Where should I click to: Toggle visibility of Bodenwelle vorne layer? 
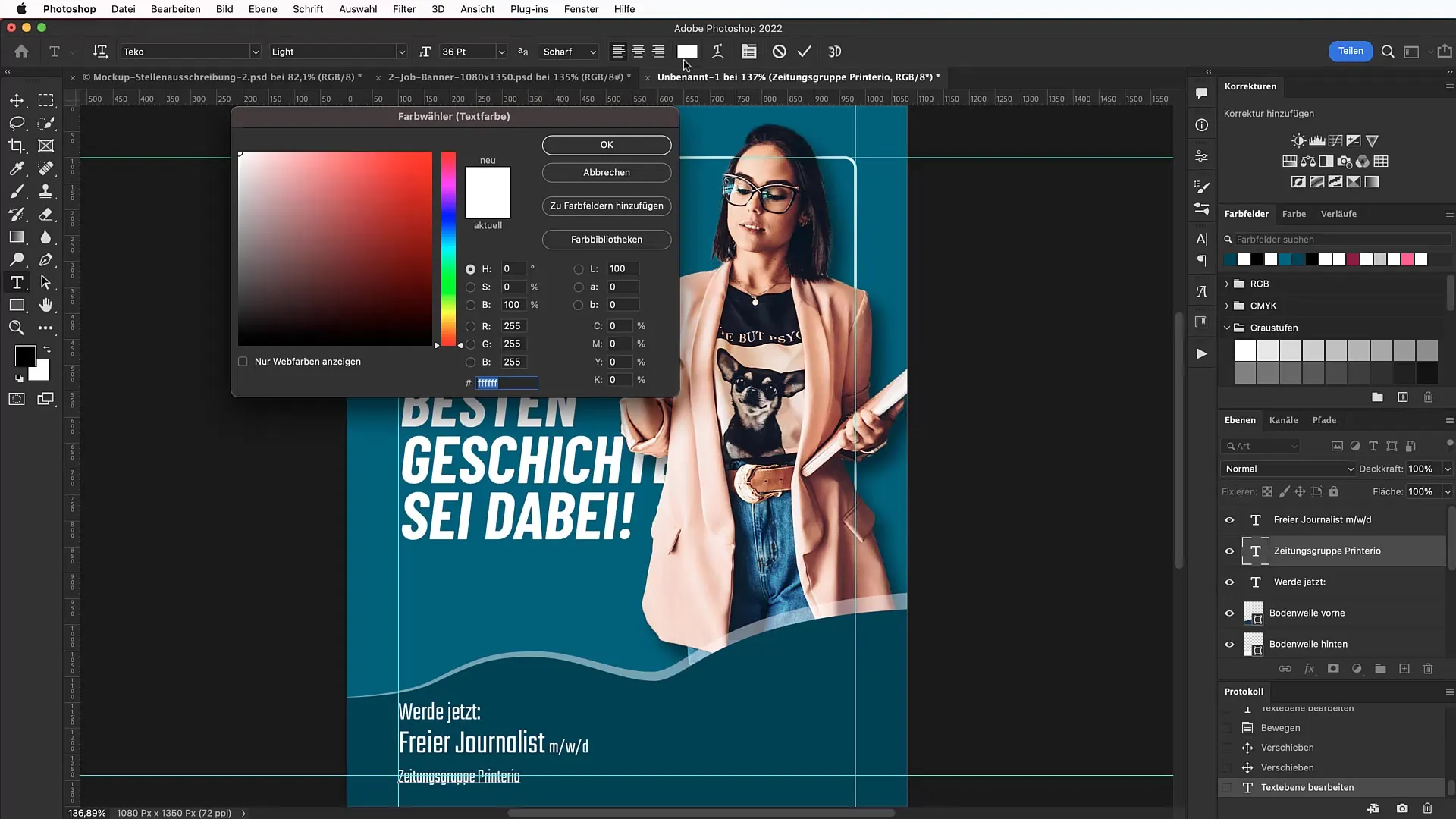point(1229,613)
